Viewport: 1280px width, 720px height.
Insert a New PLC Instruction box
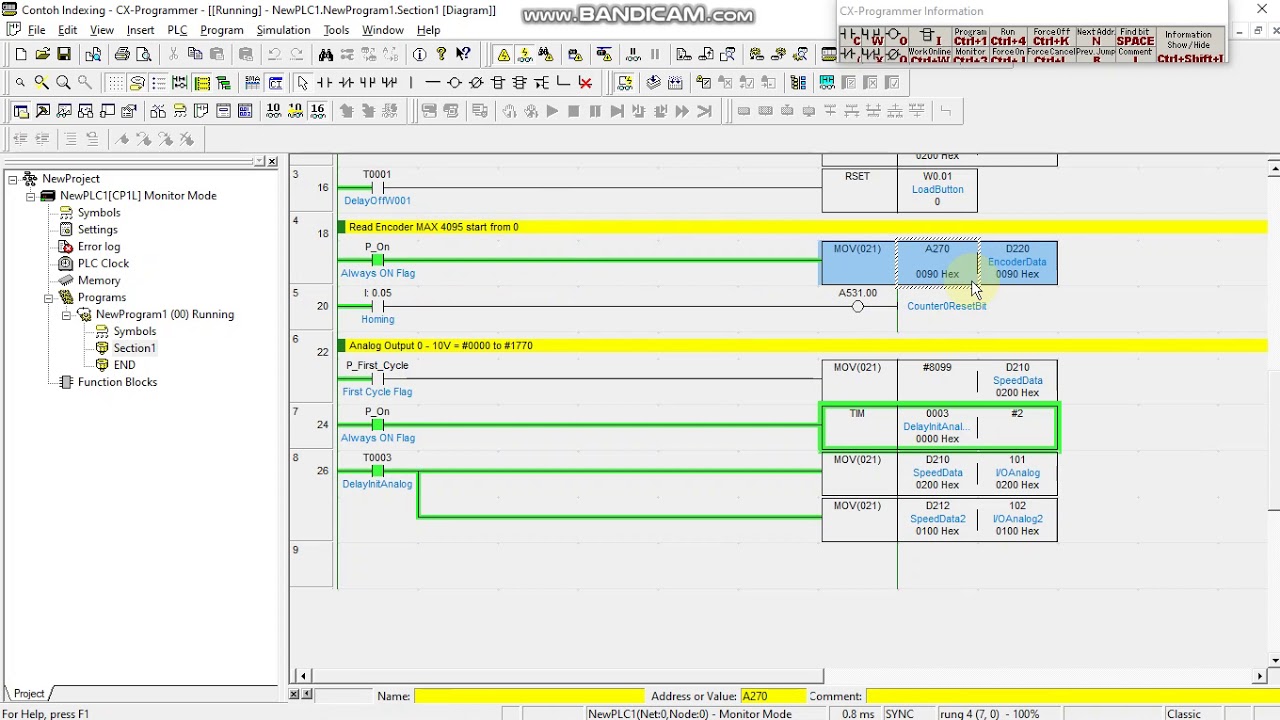[x=498, y=83]
